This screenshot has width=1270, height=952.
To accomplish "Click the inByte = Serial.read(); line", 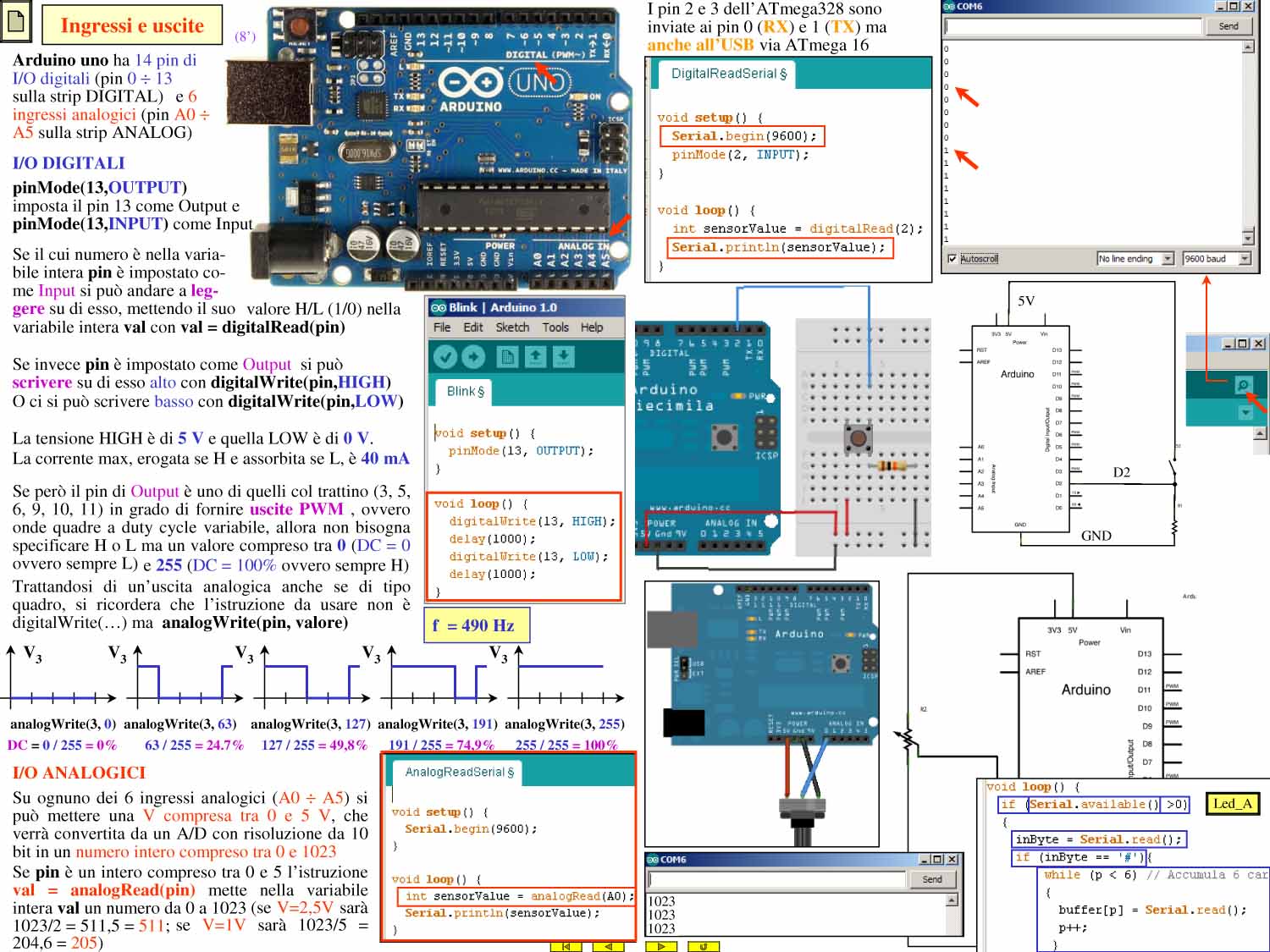I will coord(1099,839).
